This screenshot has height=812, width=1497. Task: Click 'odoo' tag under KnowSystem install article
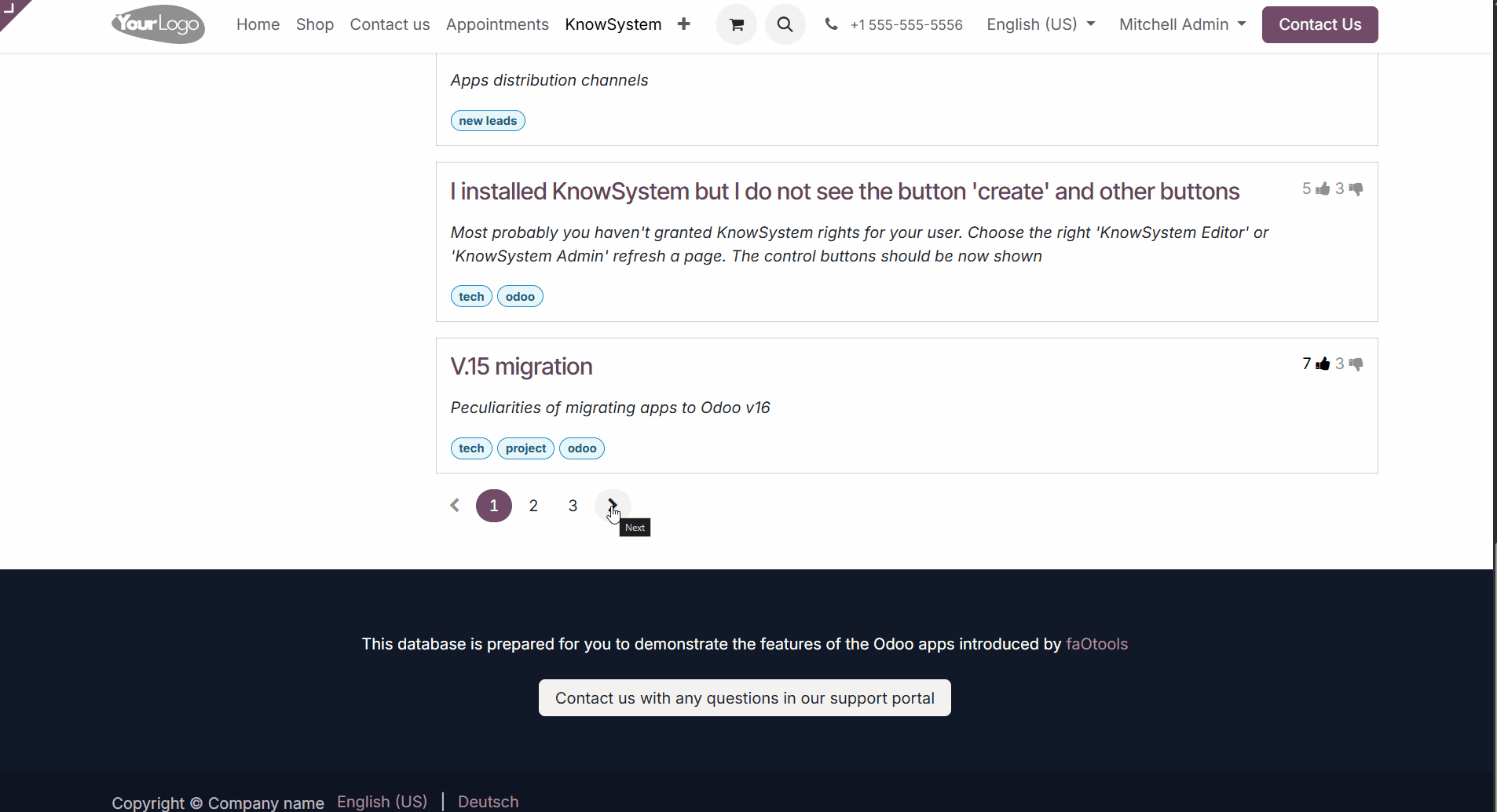(x=520, y=296)
